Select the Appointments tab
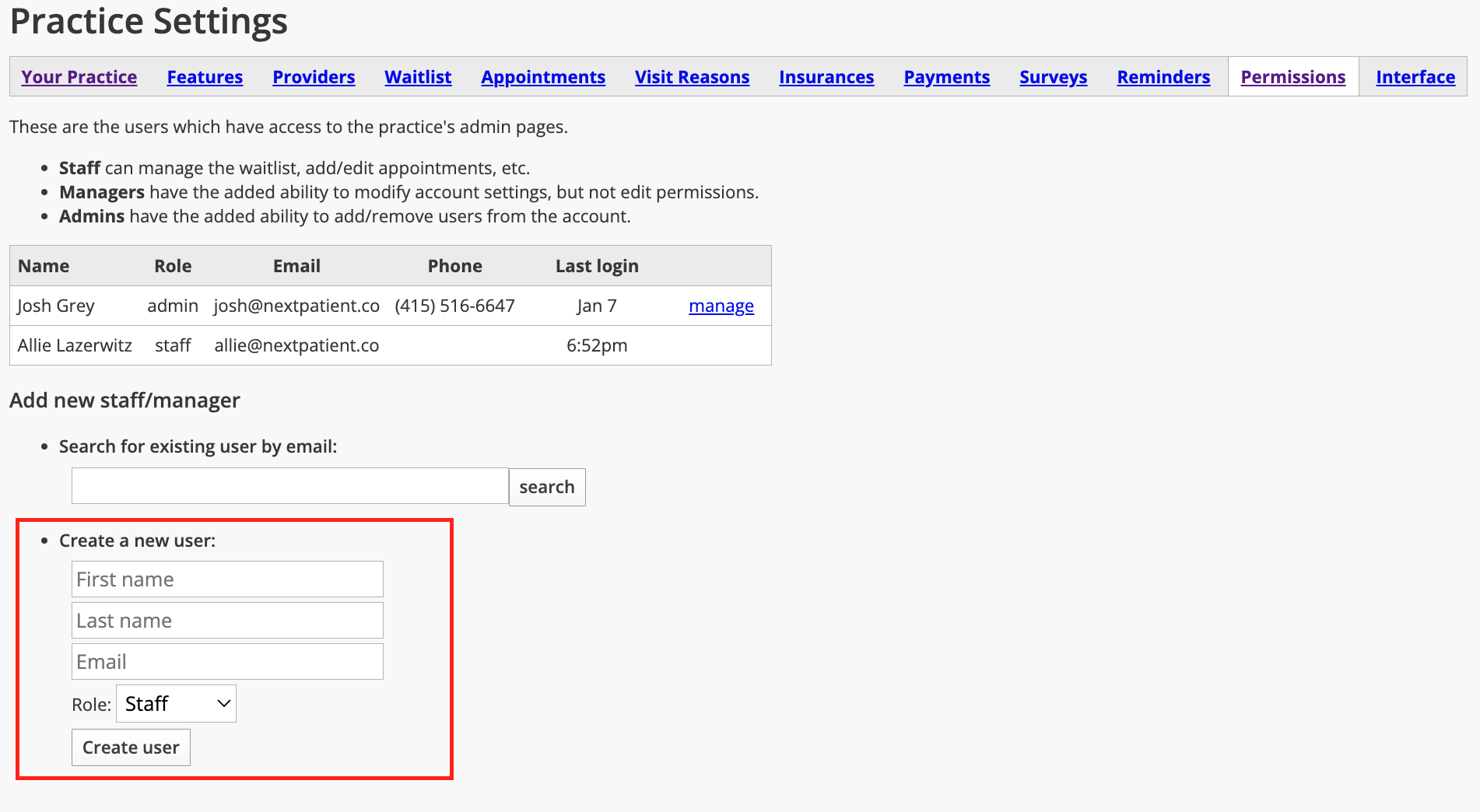The width and height of the screenshot is (1480, 812). click(x=543, y=77)
